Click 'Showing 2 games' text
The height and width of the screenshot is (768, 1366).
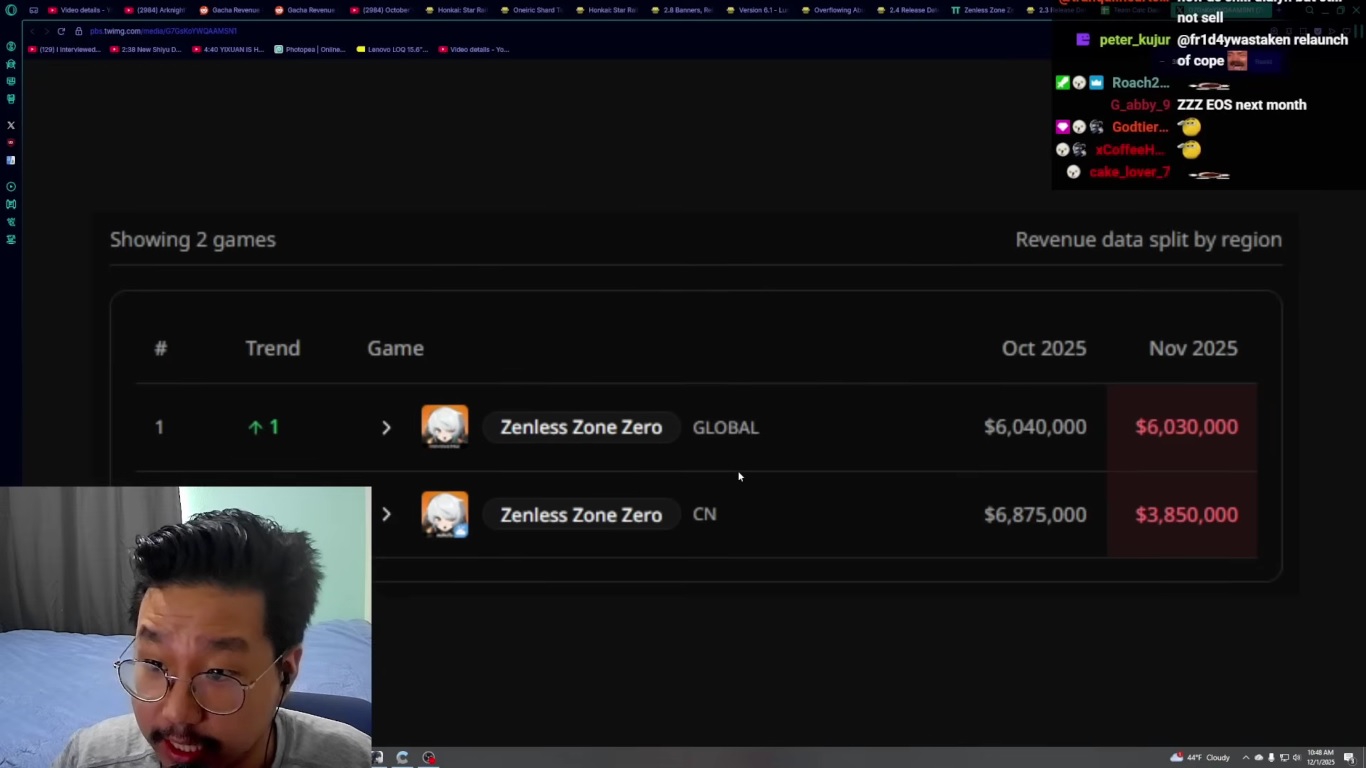[x=193, y=239]
